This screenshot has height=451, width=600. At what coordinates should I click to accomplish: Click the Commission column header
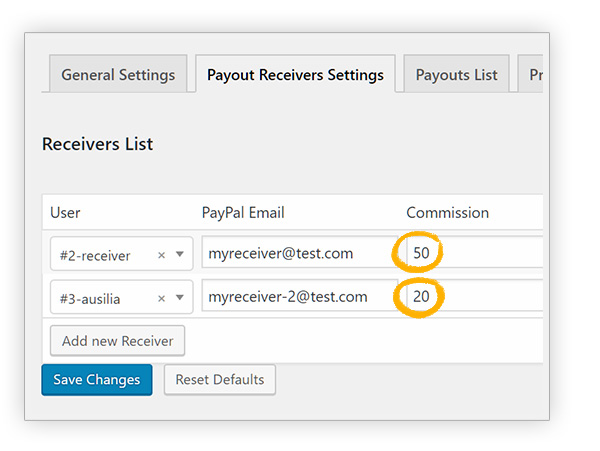(447, 213)
